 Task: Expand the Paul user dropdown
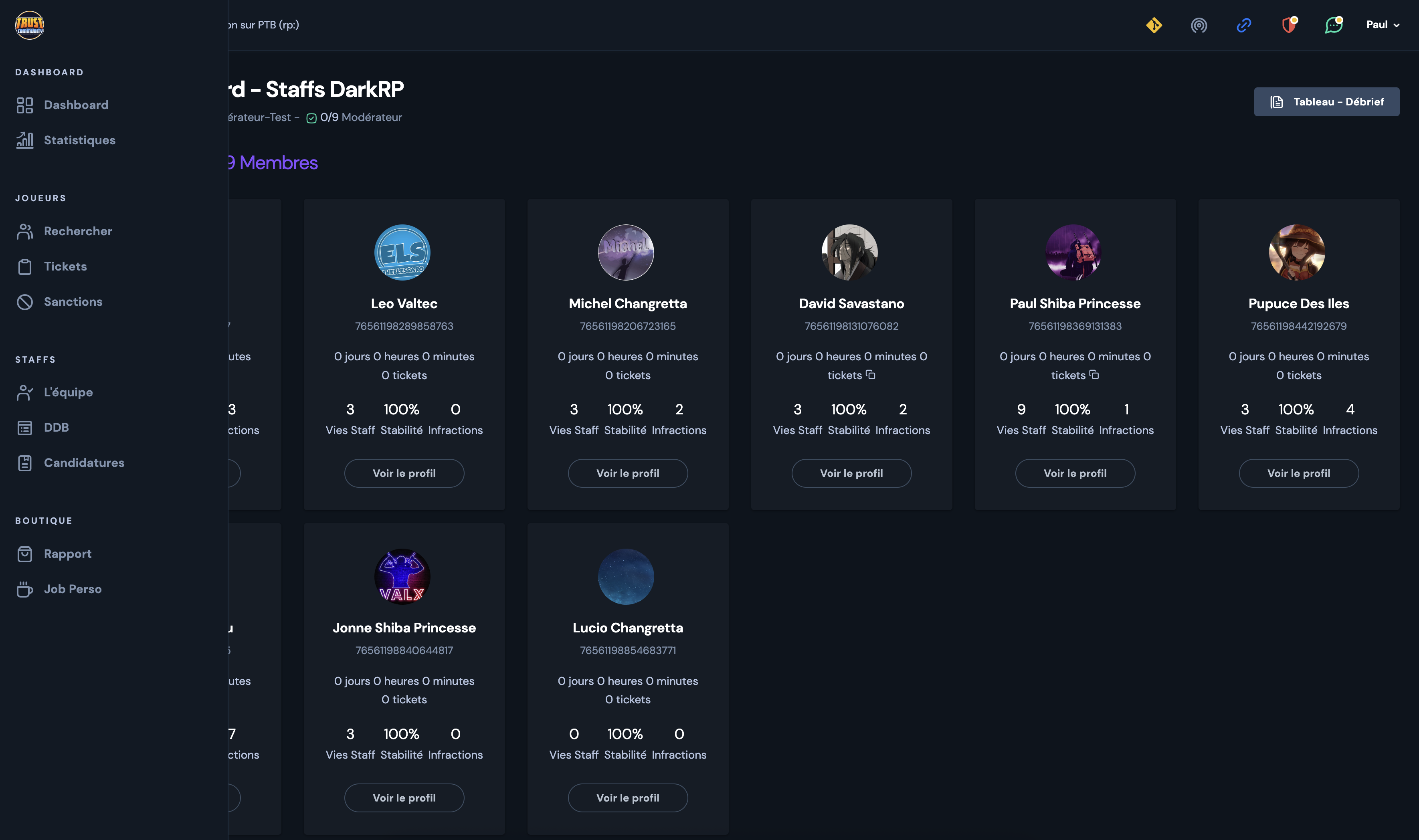click(1382, 25)
